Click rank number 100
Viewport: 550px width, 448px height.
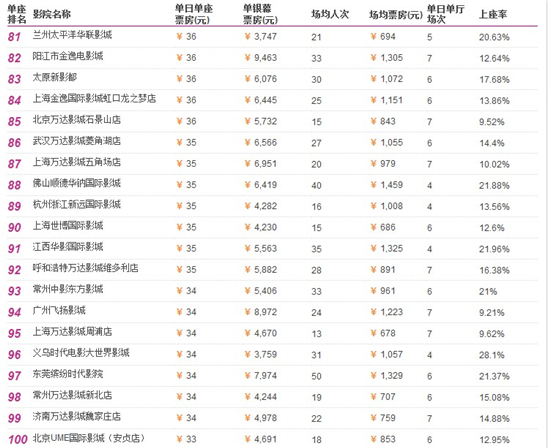[18, 439]
